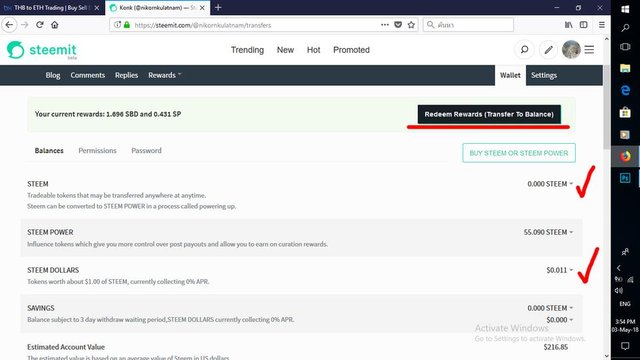Open the Windows Start button
Image resolution: width=640 pixels, height=360 pixels.
click(625, 9)
